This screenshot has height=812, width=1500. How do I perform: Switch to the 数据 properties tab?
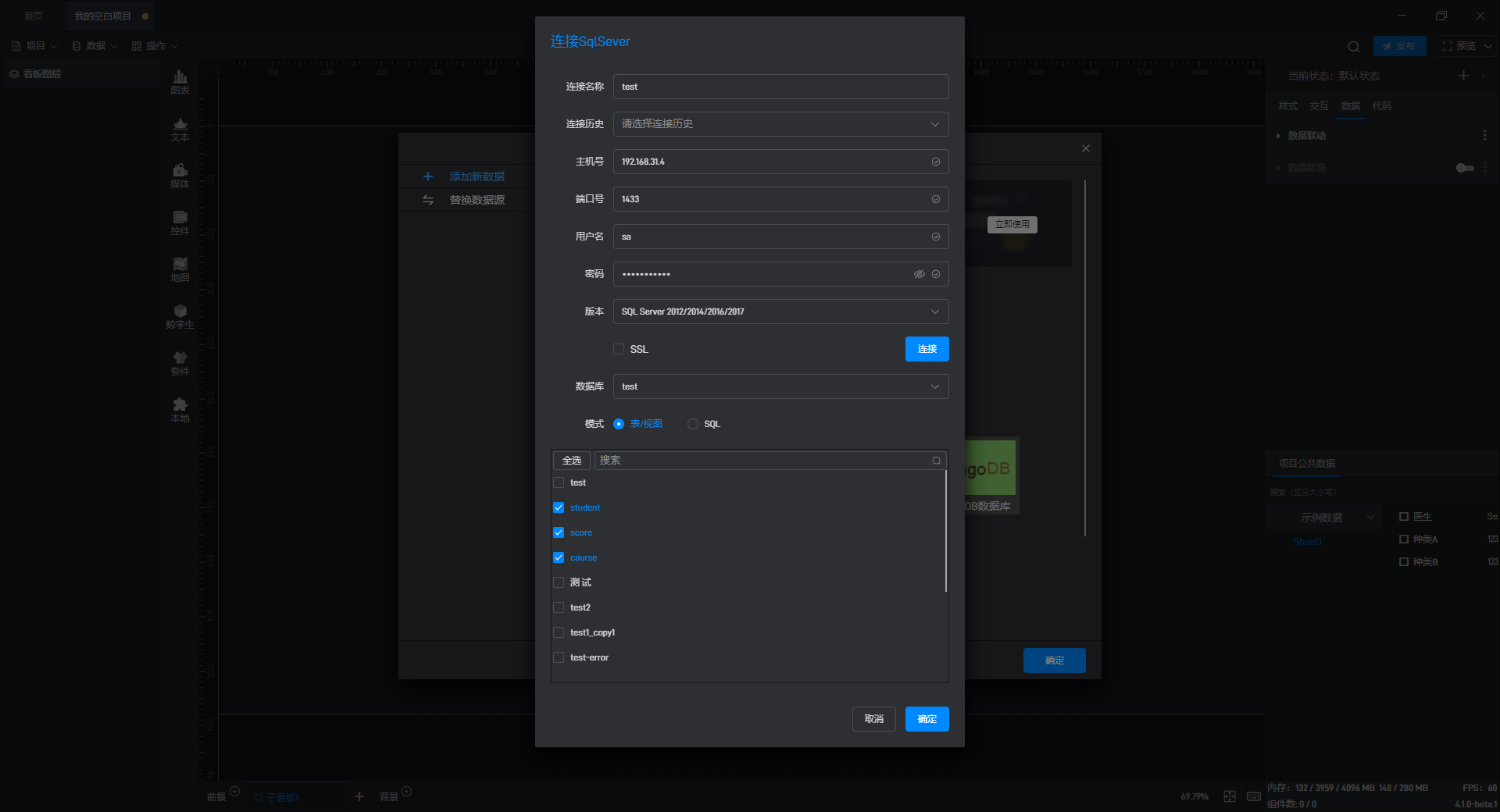[x=1351, y=106]
